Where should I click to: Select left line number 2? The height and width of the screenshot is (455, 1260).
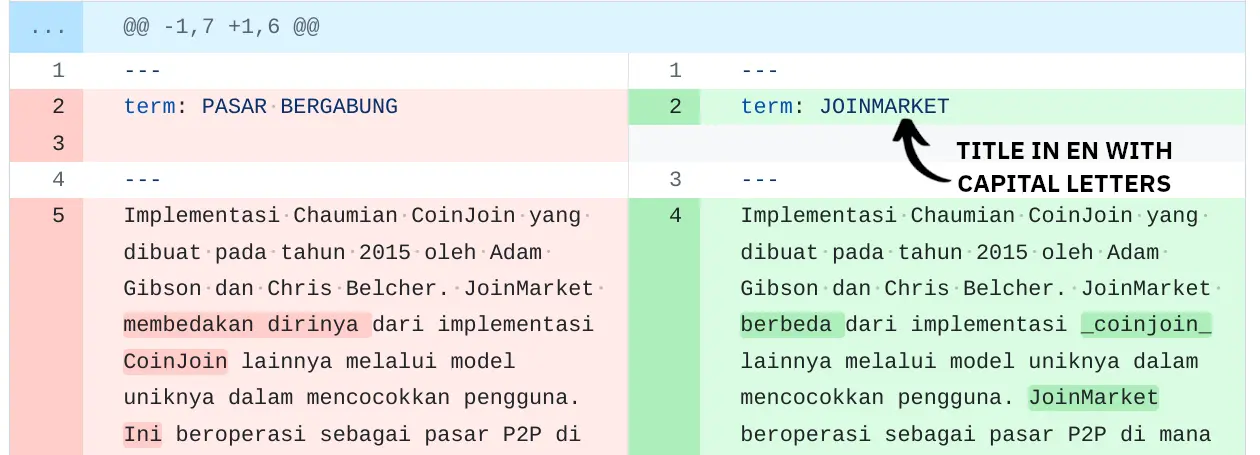coord(58,107)
